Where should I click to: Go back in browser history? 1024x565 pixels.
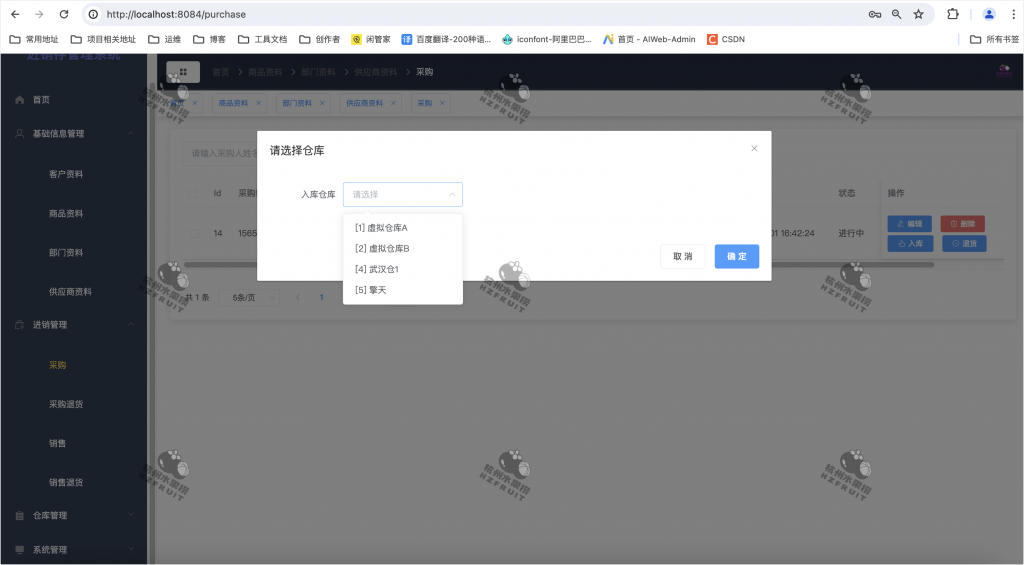[15, 14]
